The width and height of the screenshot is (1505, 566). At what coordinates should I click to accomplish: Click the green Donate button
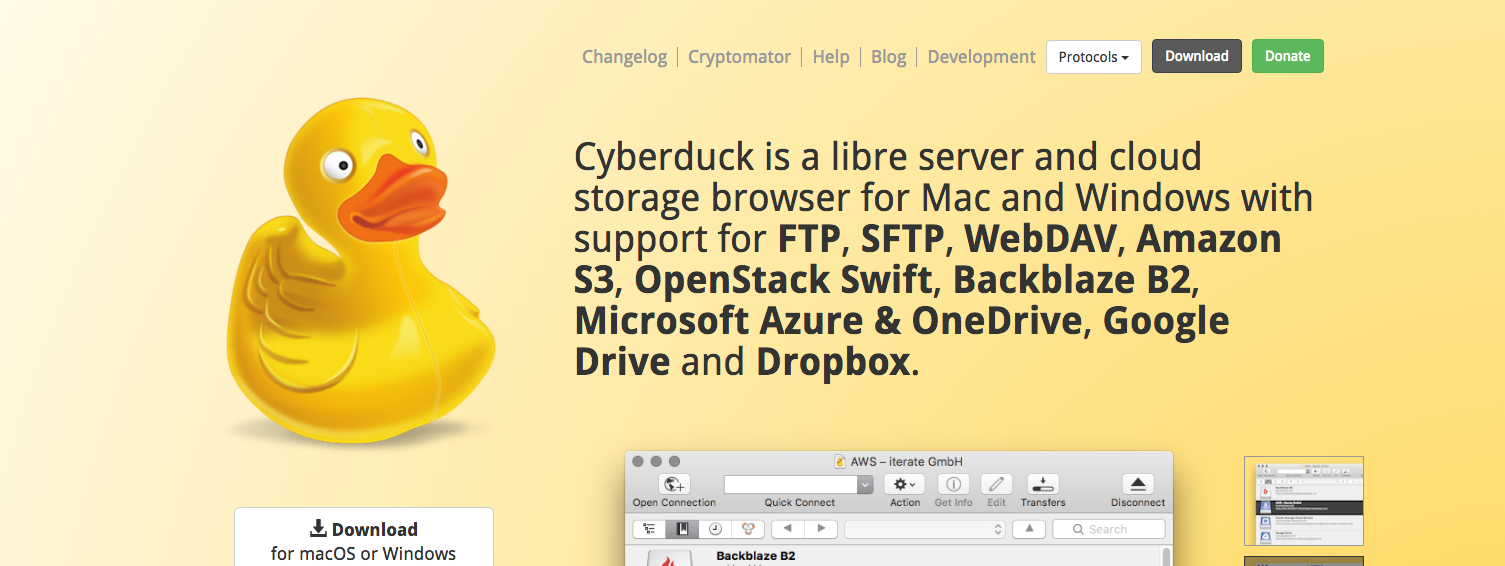1287,56
